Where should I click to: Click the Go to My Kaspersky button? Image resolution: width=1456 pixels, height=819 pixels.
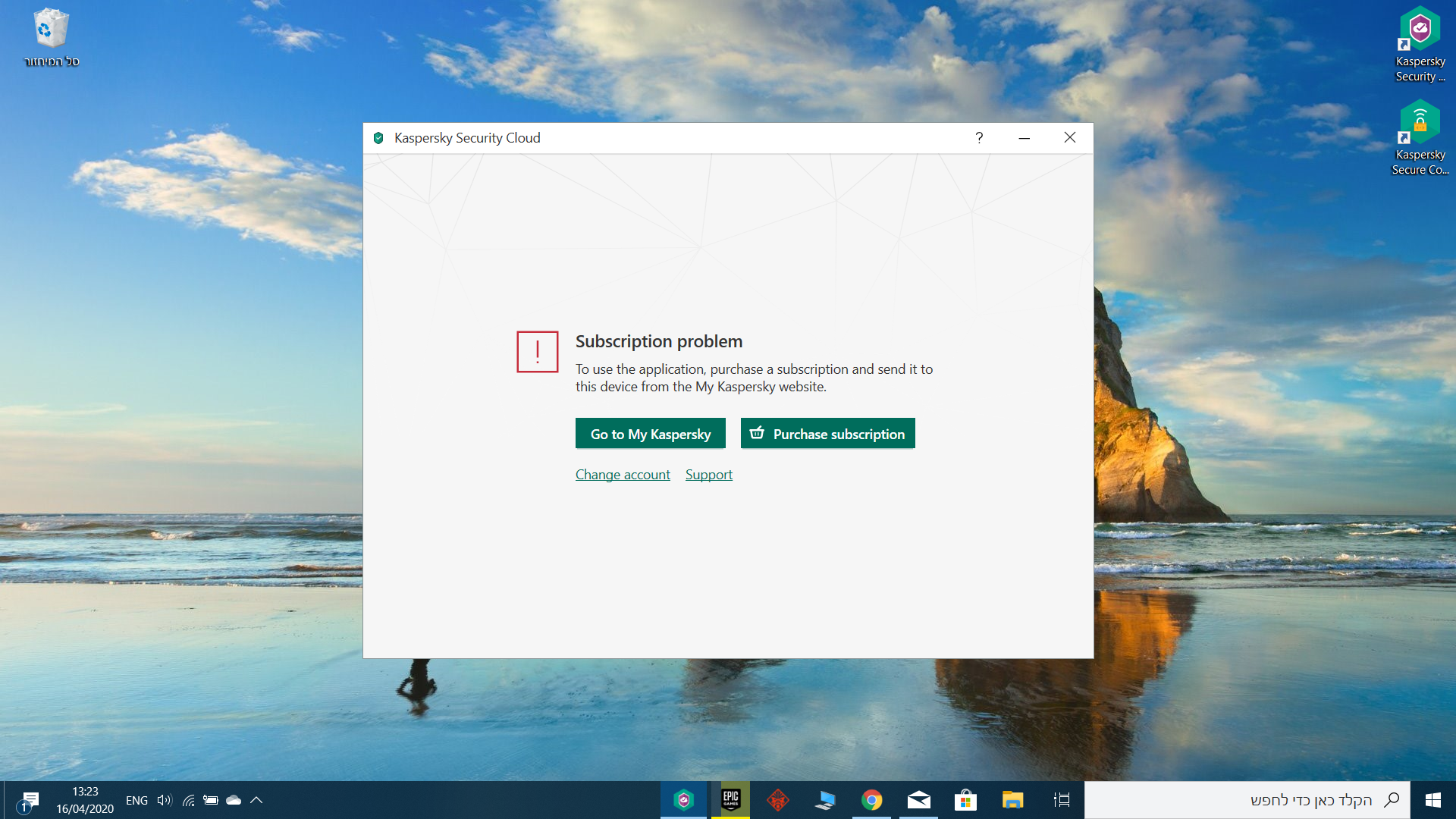tap(651, 434)
